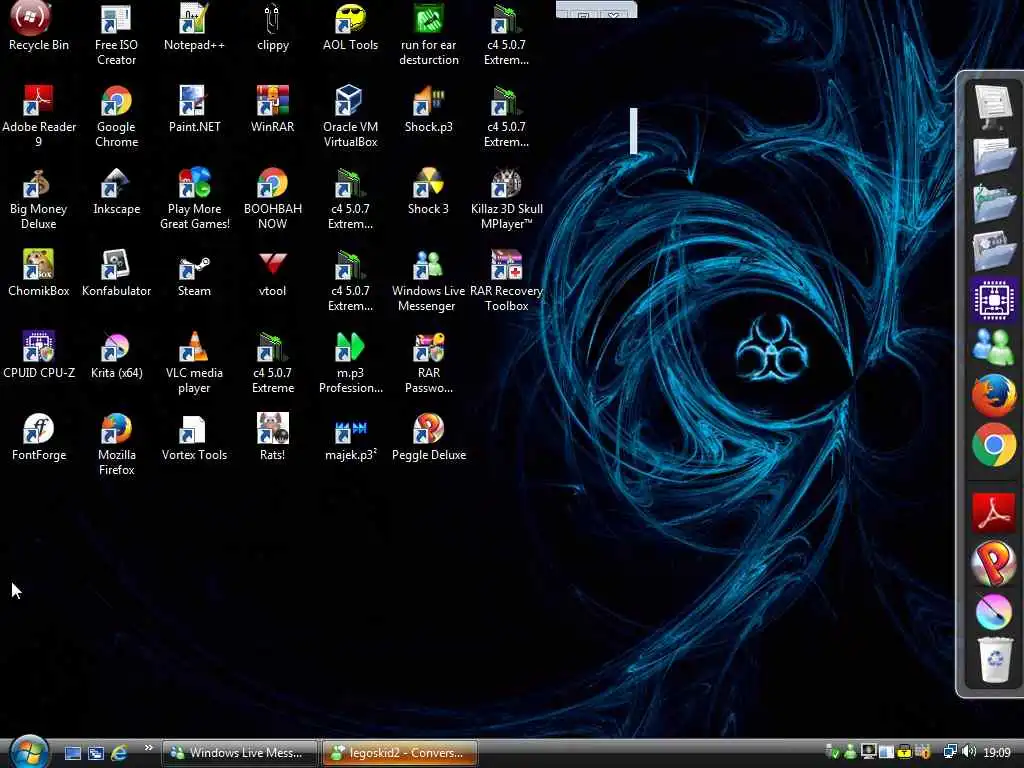The height and width of the screenshot is (768, 1024).
Task: Open Paint.NET shortcut
Action: click(x=194, y=108)
